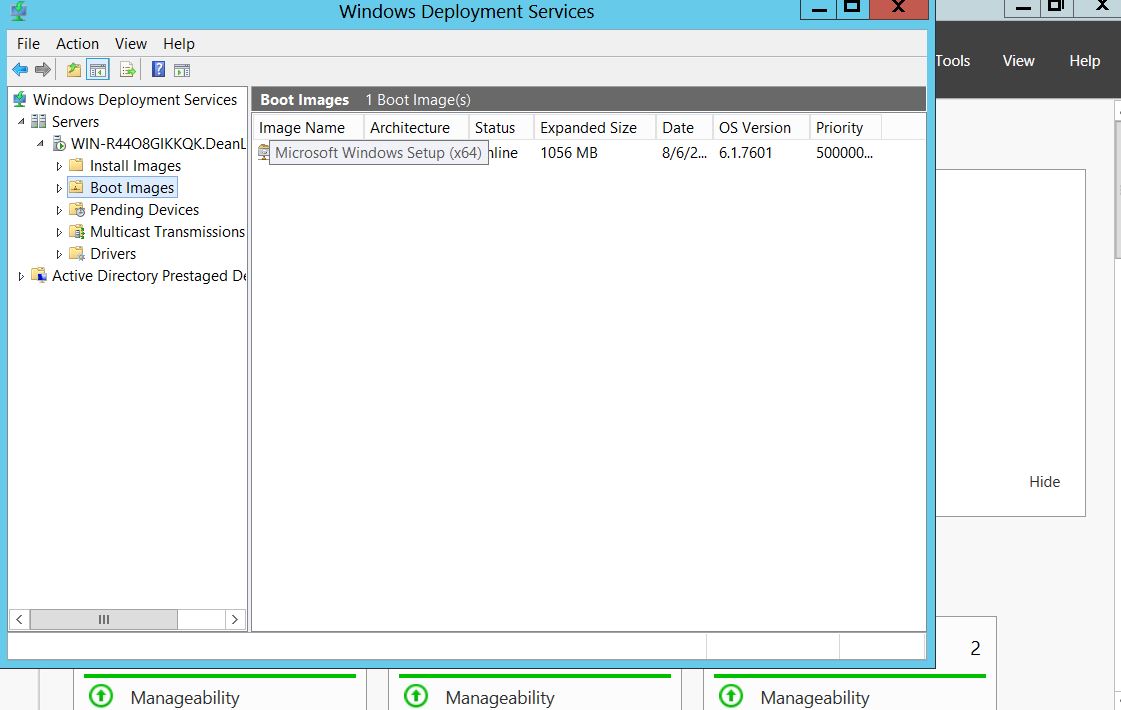Go back using the blue Back arrow
Image resolution: width=1121 pixels, height=710 pixels.
coord(20,69)
